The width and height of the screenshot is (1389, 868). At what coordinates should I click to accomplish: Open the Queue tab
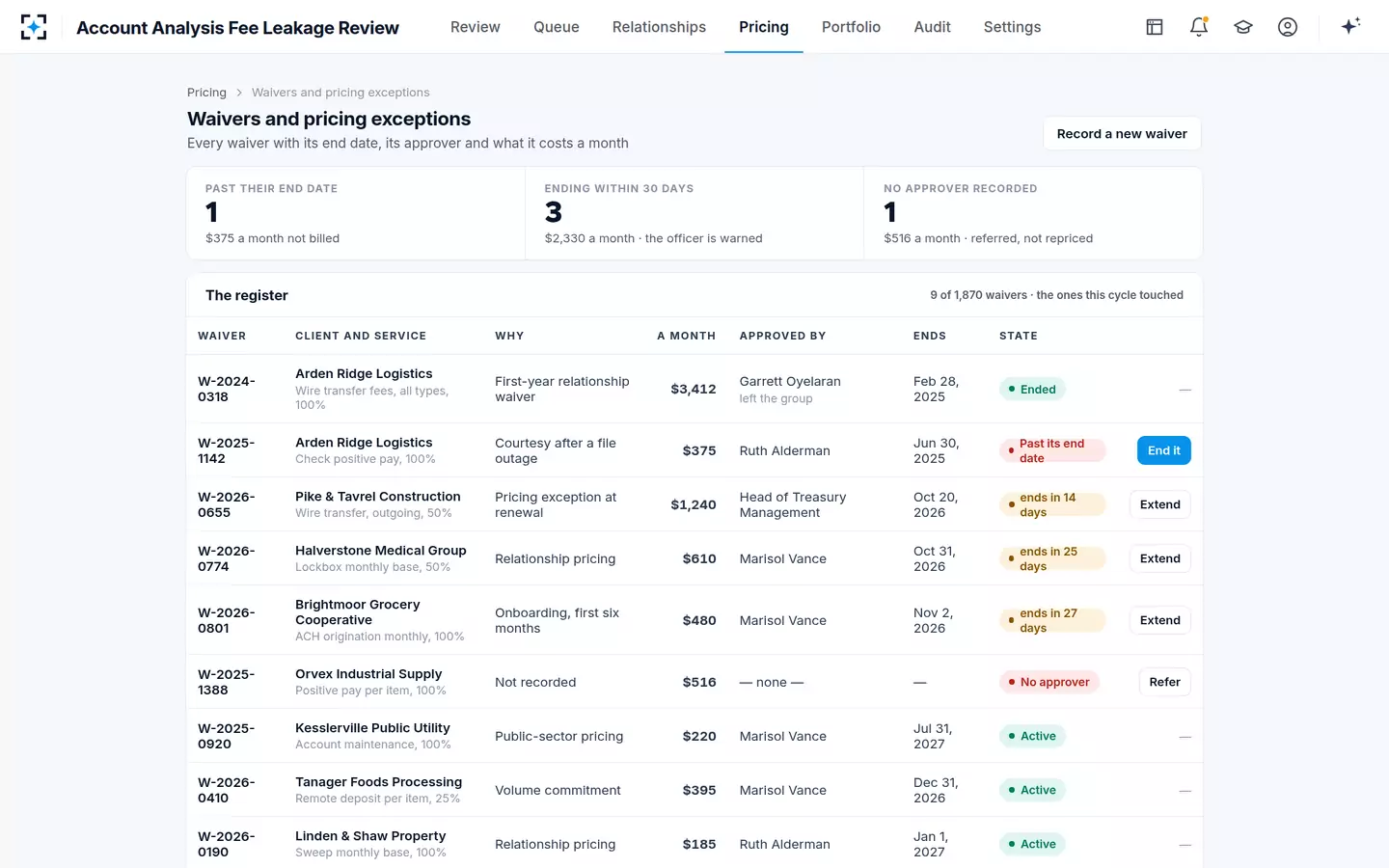tap(557, 27)
